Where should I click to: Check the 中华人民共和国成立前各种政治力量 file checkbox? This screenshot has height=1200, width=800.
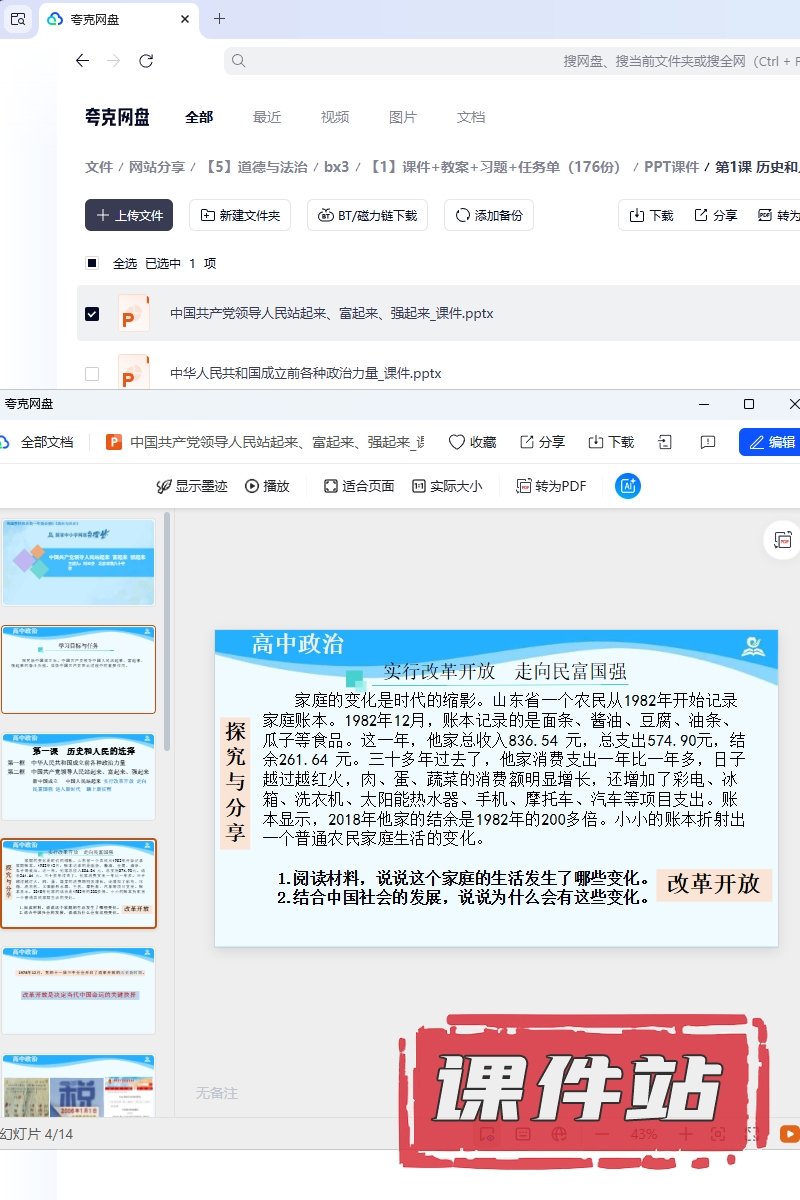[x=92, y=374]
